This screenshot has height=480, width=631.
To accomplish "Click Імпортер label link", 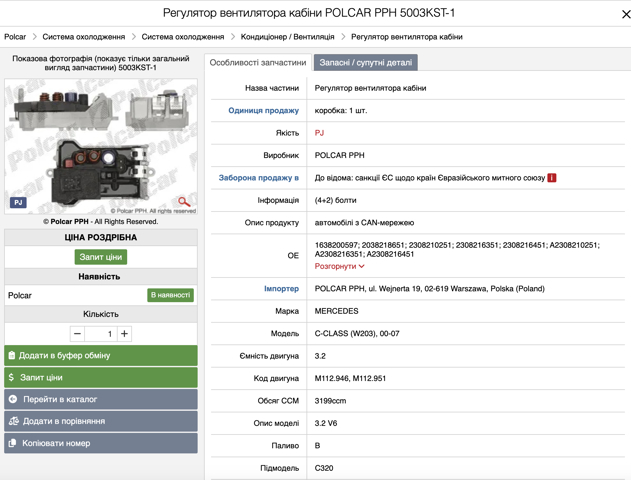I will tap(281, 289).
